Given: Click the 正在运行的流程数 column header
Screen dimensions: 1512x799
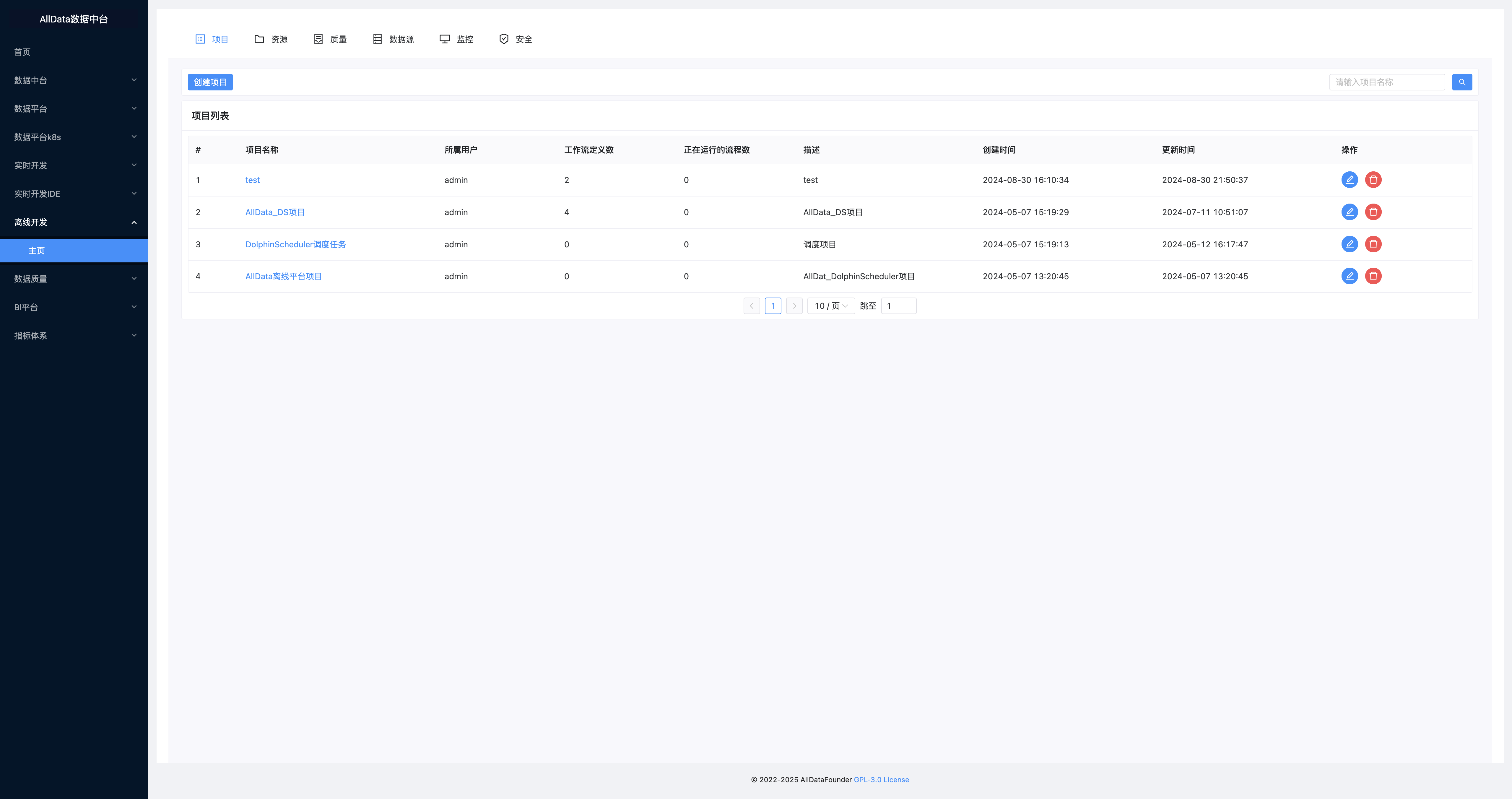Looking at the screenshot, I should click(x=717, y=150).
